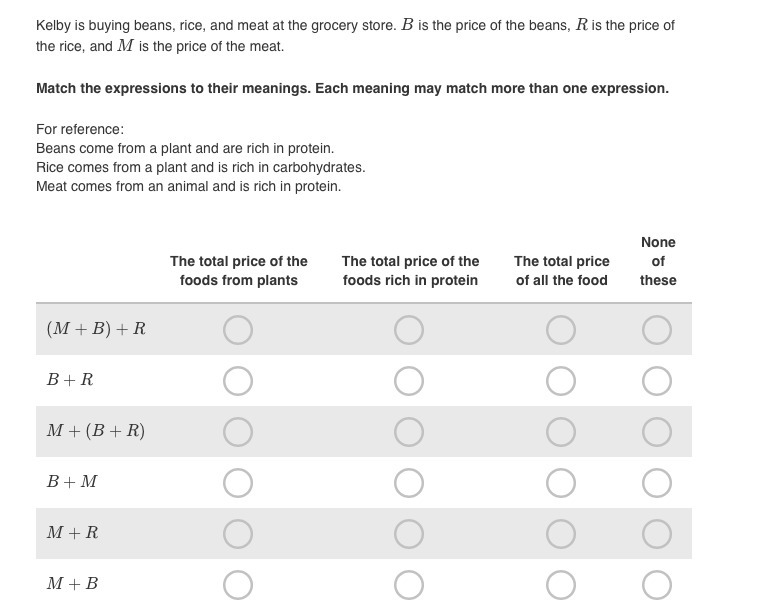Viewport: 759px width, 612px height.
Task: Select 'foods rich in protein' for B + R
Action: click(x=409, y=381)
